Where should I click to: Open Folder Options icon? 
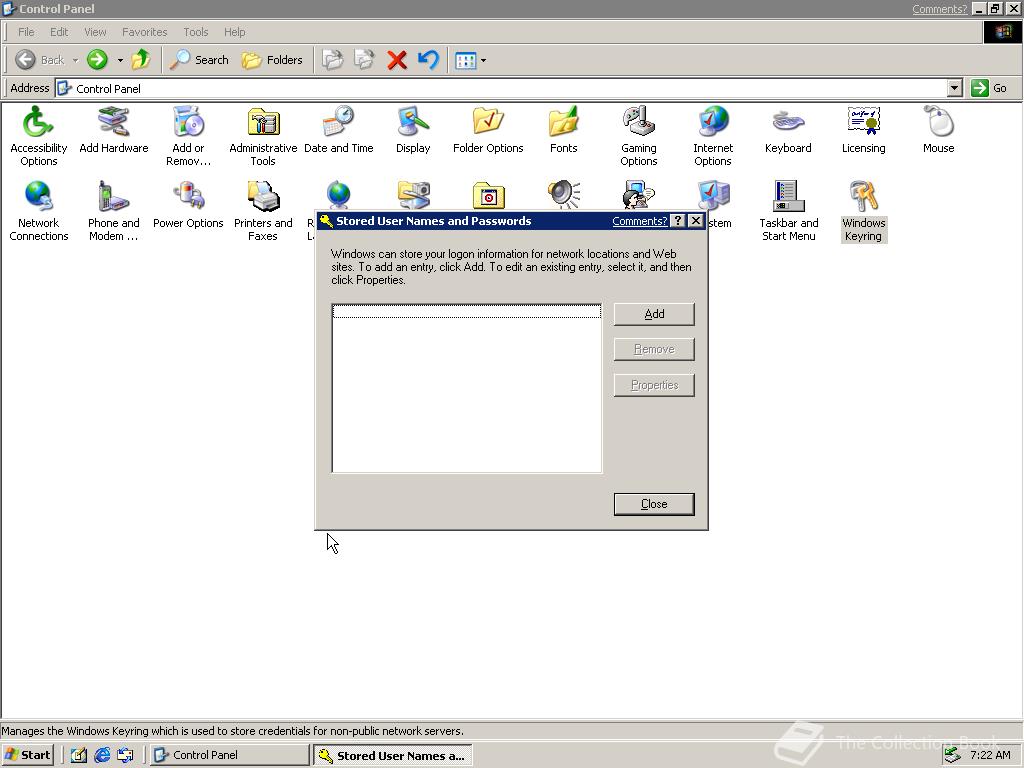tap(488, 130)
